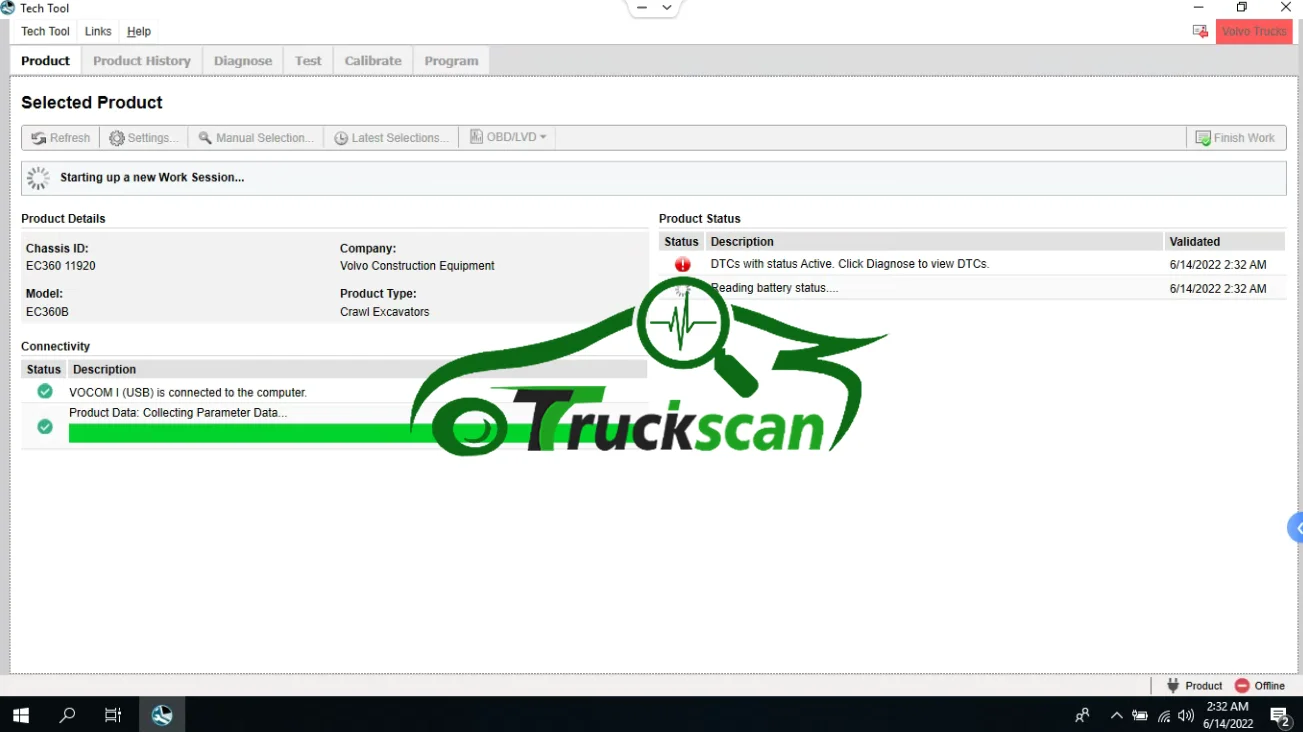Image resolution: width=1303 pixels, height=732 pixels.
Task: Open the People icon in the system tray
Action: point(1082,715)
